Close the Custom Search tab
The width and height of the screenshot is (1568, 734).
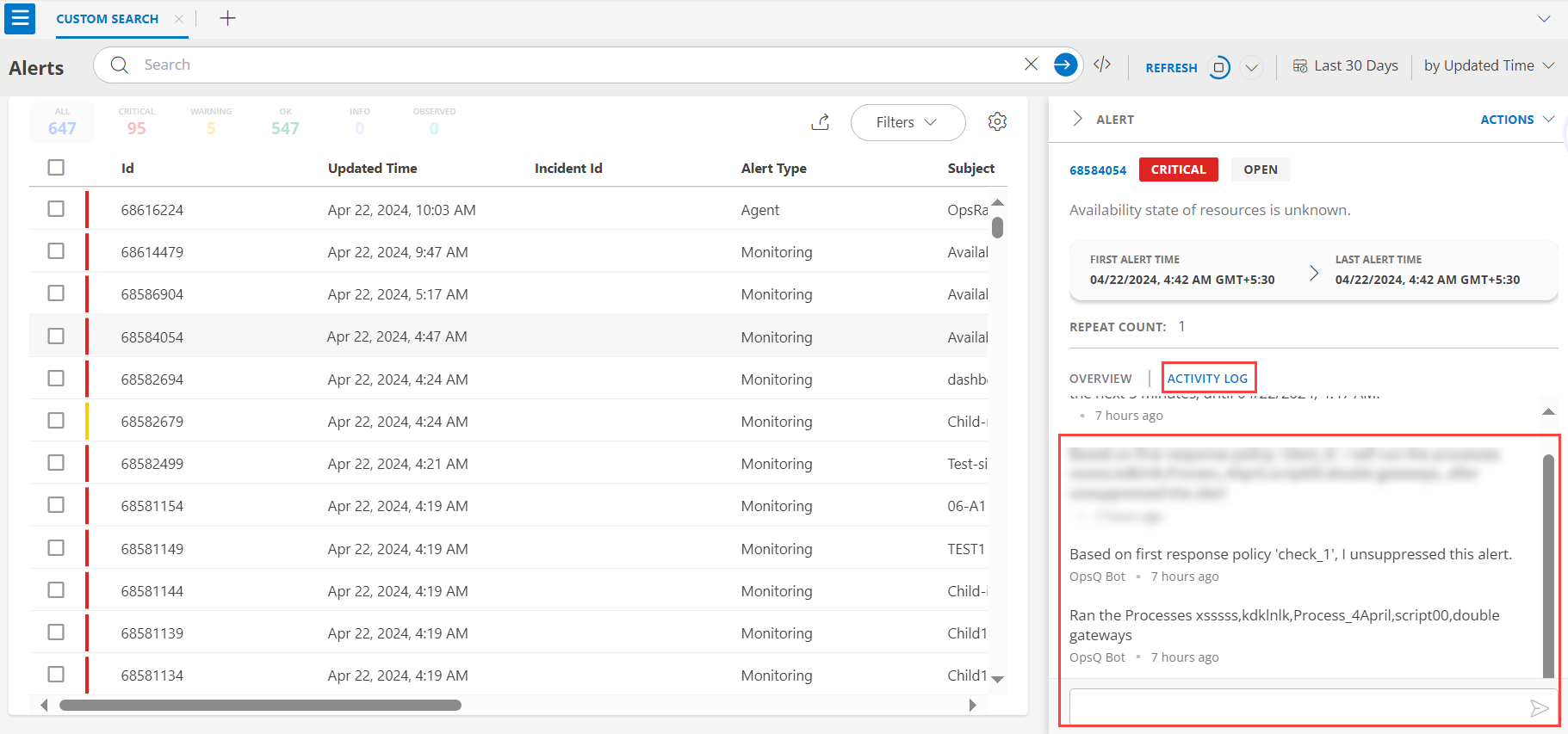178,19
